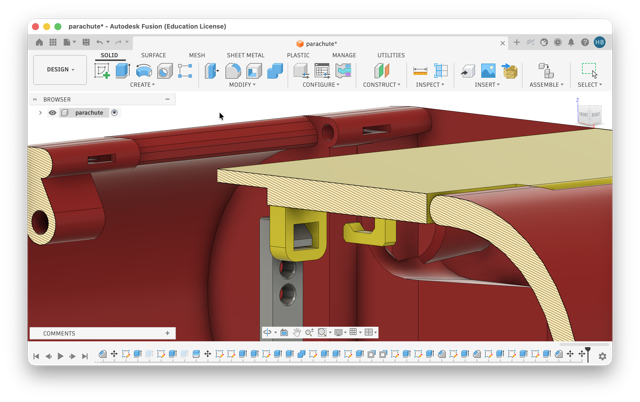
Task: Click the ViewCube in viewport corner
Action: [x=590, y=114]
